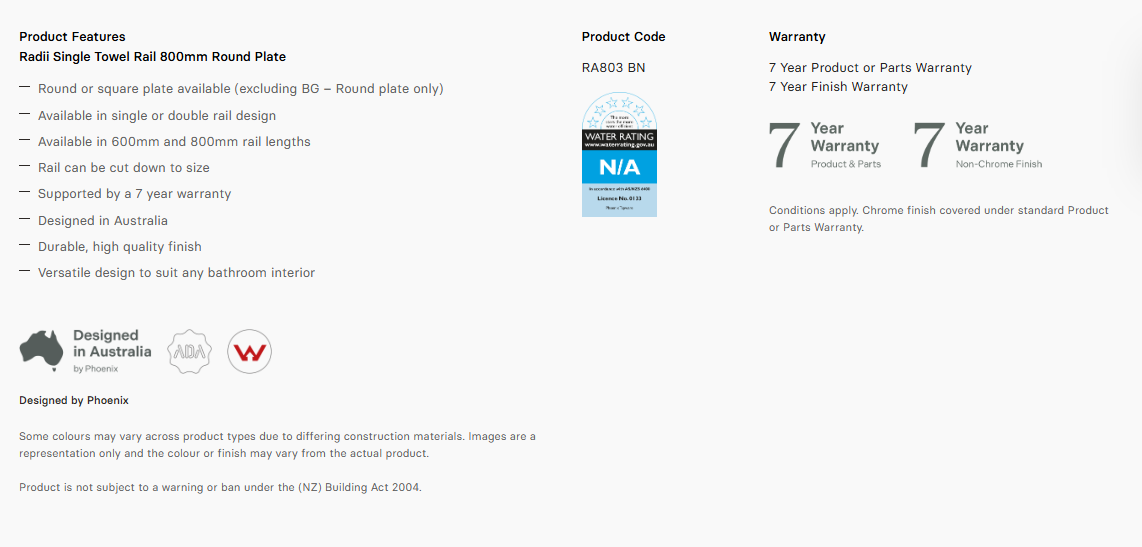Click the 'Rail can be cut down to size' item
Image resolution: width=1142 pixels, height=547 pixels.
[x=124, y=168]
